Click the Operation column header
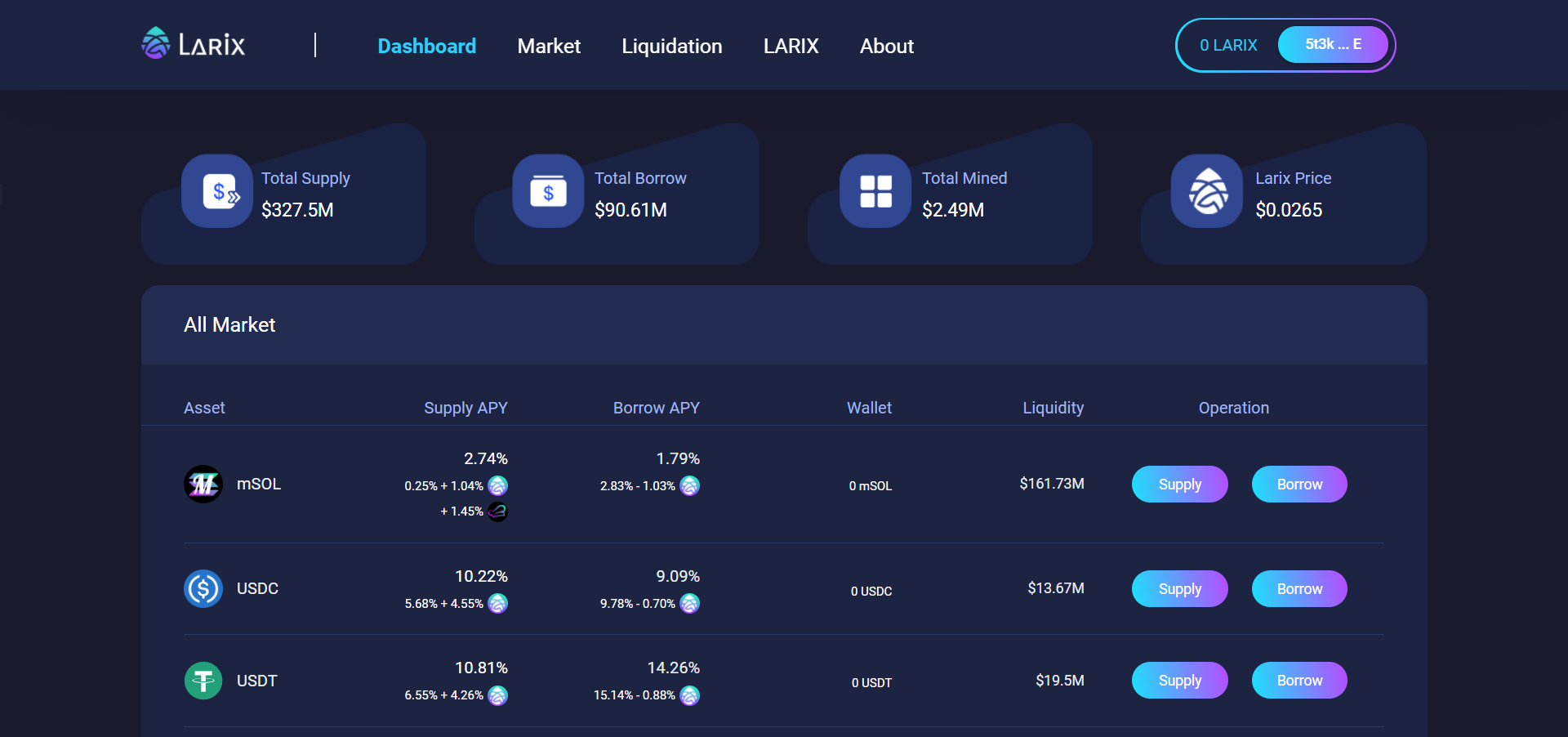The height and width of the screenshot is (737, 1568). [1233, 408]
